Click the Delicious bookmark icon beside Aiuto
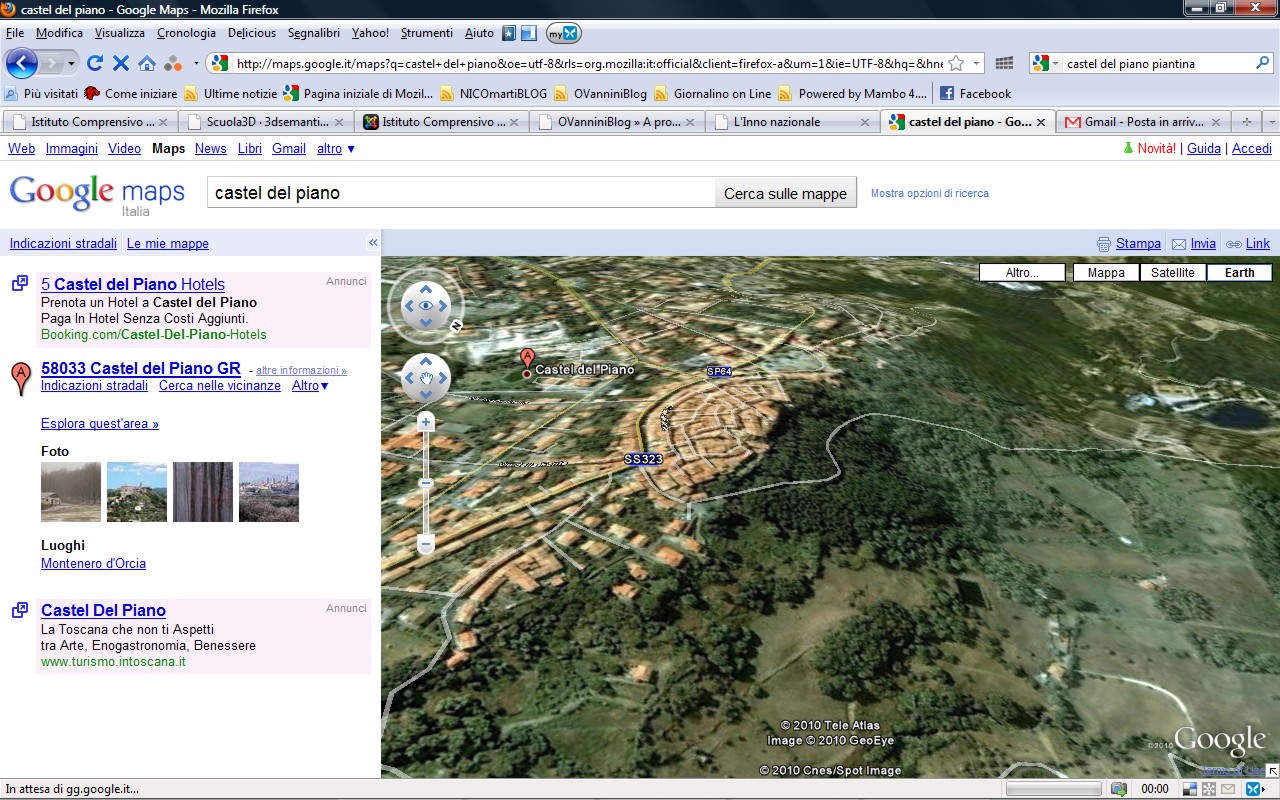 508,33
